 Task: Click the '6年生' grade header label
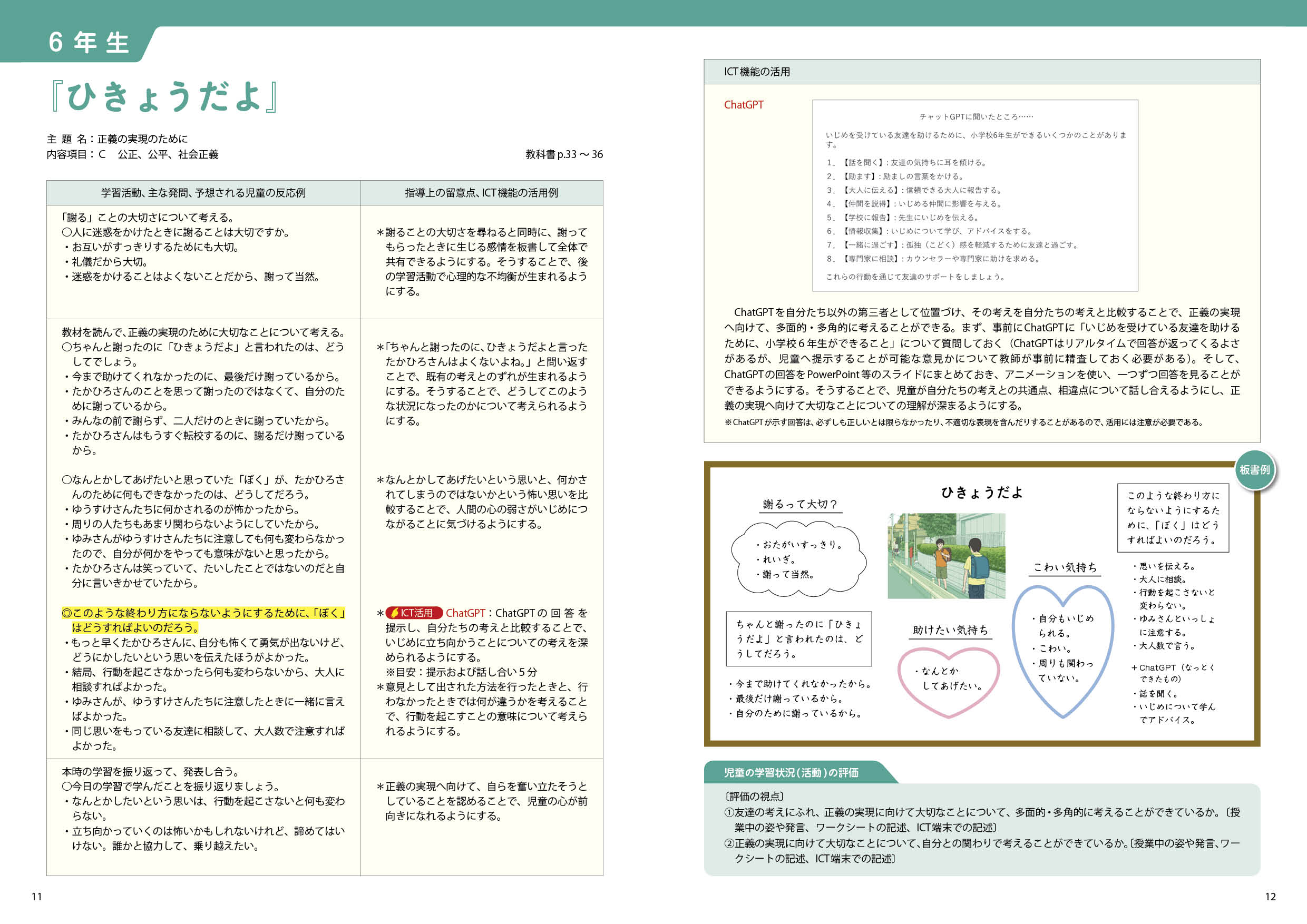click(x=90, y=43)
